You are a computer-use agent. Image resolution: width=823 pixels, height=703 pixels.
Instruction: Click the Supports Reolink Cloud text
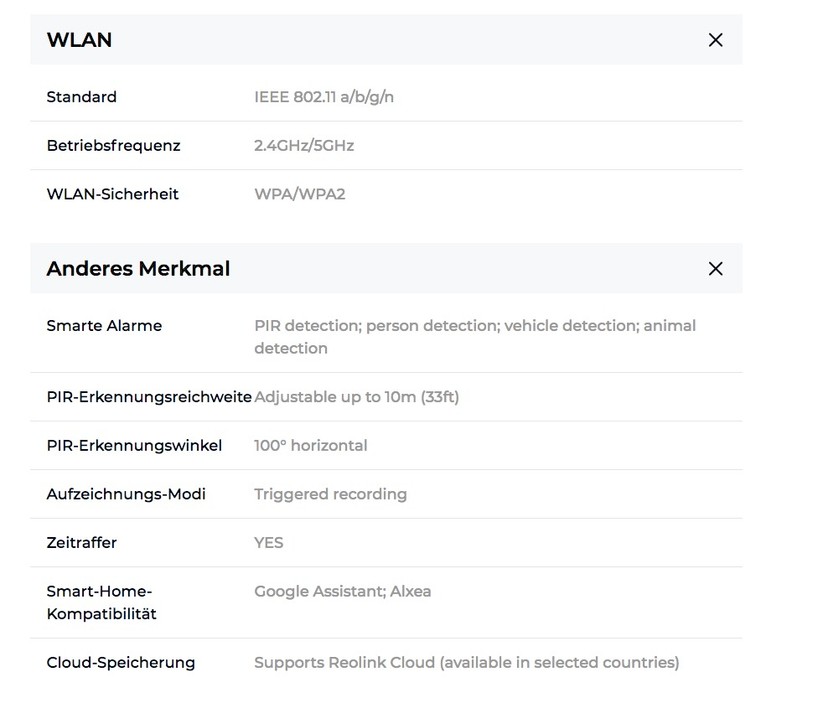(x=466, y=662)
